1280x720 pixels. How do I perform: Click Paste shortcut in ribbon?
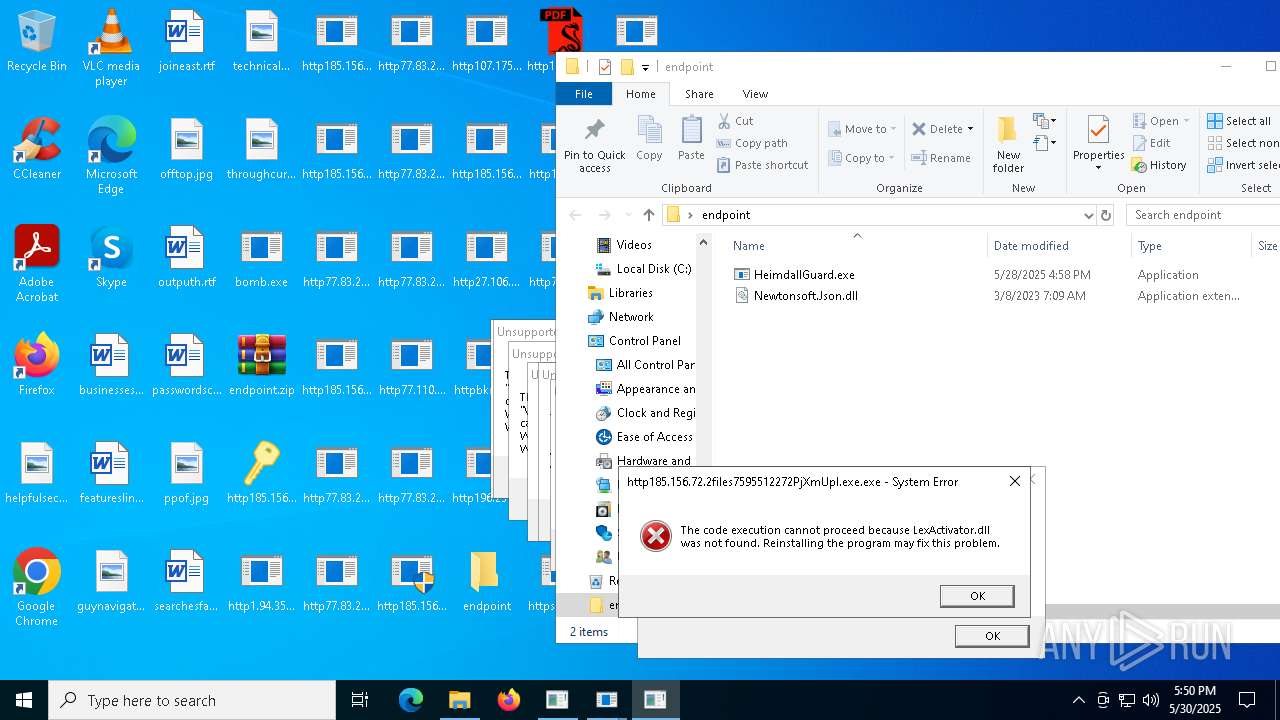click(762, 165)
